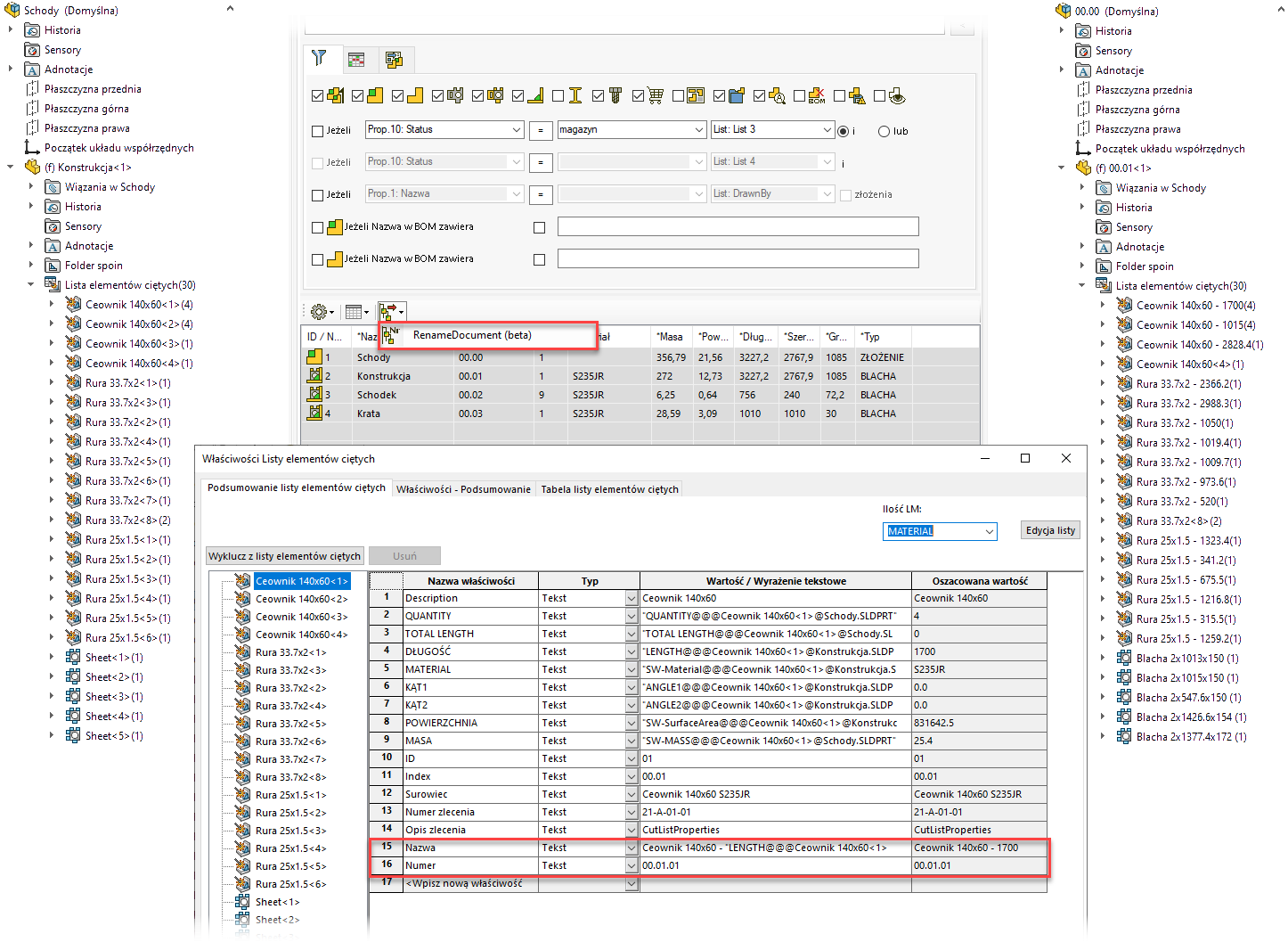Image resolution: width=1288 pixels, height=942 pixels.
Task: Select the filter funnel tab
Action: click(319, 59)
